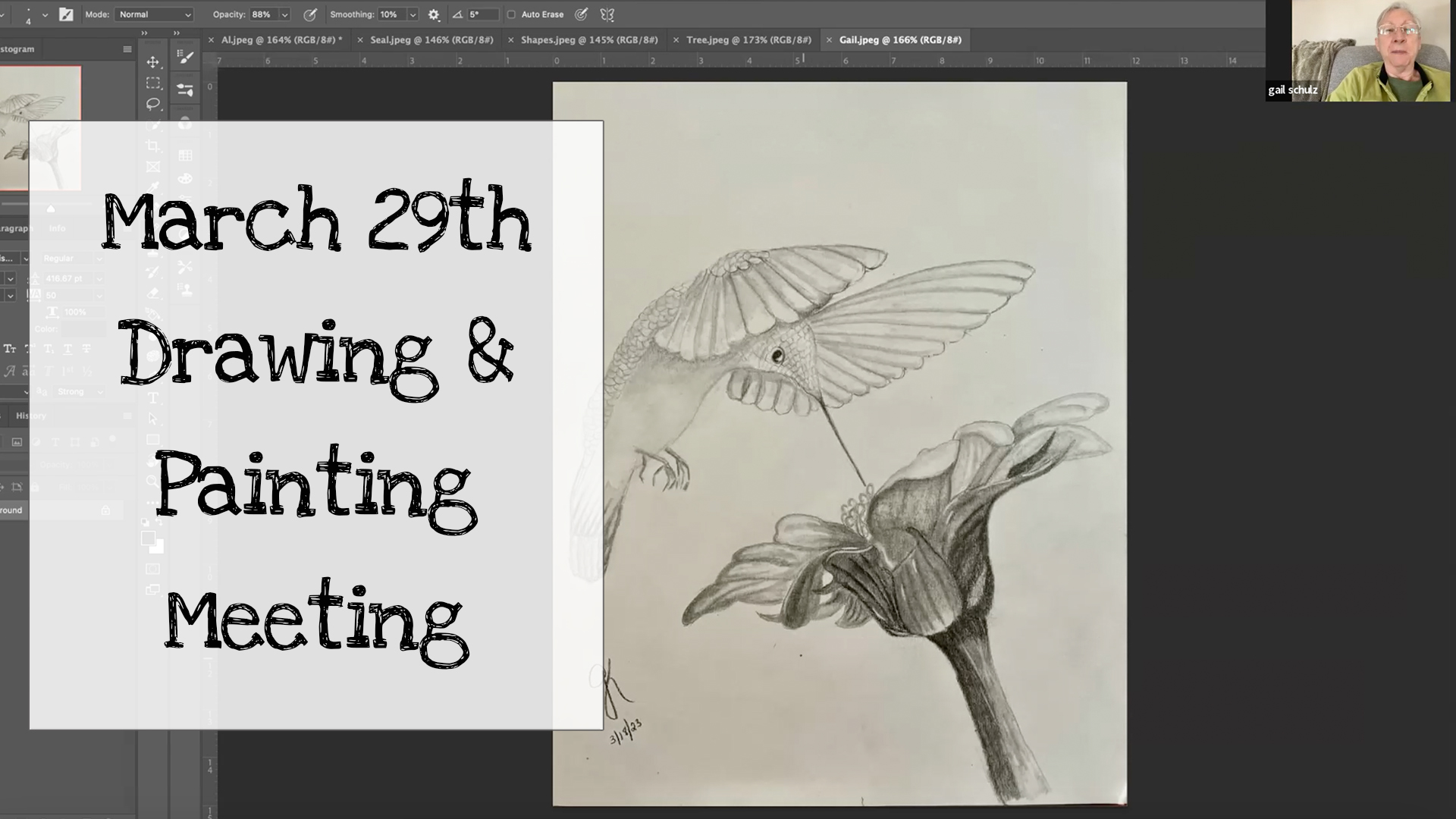Click the histogram preview thumbnail
Image resolution: width=1456 pixels, height=819 pixels.
pyautogui.click(x=40, y=129)
